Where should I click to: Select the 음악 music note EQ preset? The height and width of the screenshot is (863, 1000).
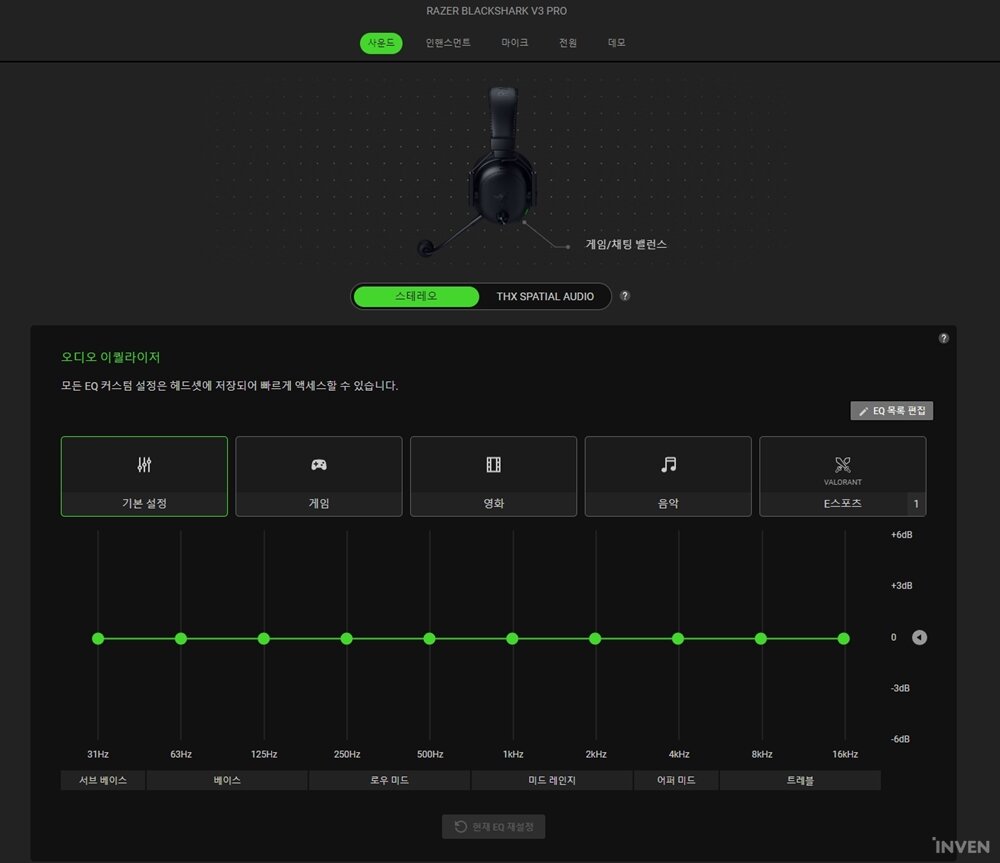click(x=668, y=476)
